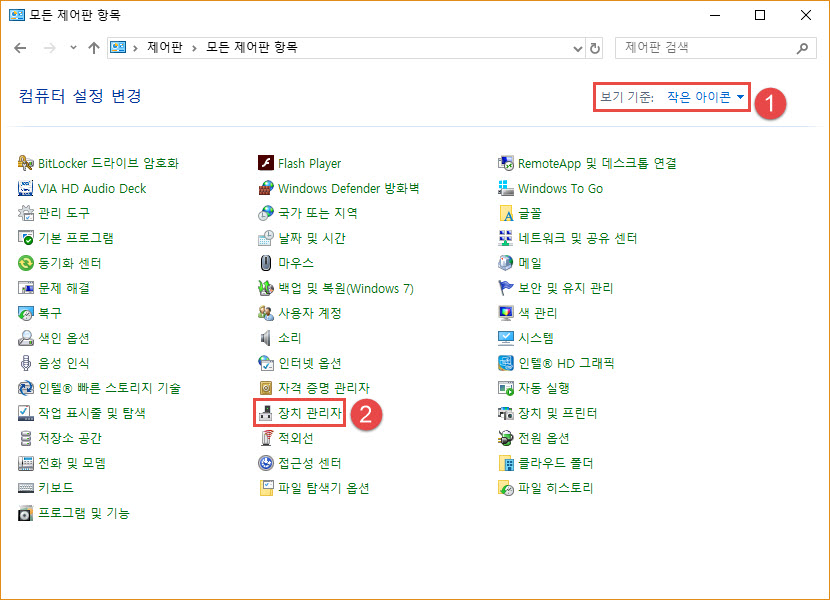Go up one level with the up arrow
The height and width of the screenshot is (600, 830).
pos(94,48)
